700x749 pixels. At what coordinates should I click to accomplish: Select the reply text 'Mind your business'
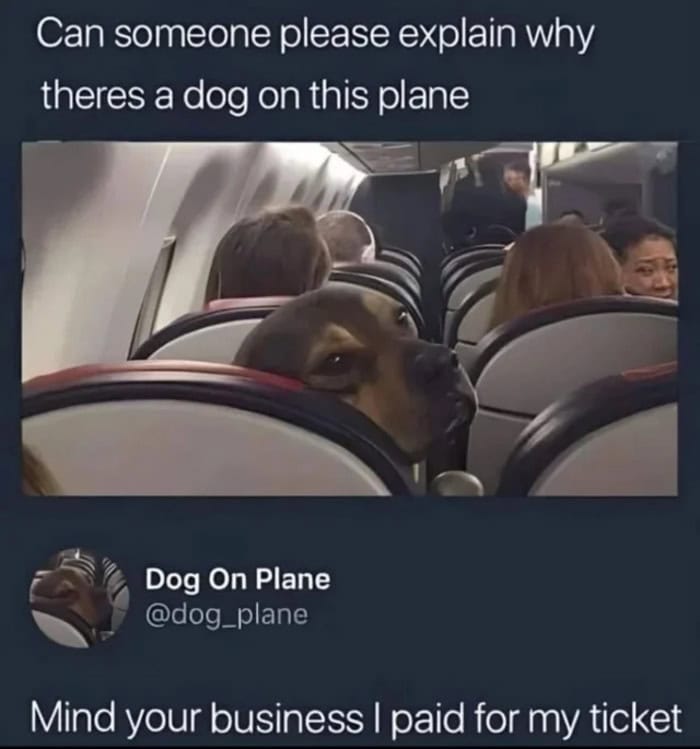[196, 718]
